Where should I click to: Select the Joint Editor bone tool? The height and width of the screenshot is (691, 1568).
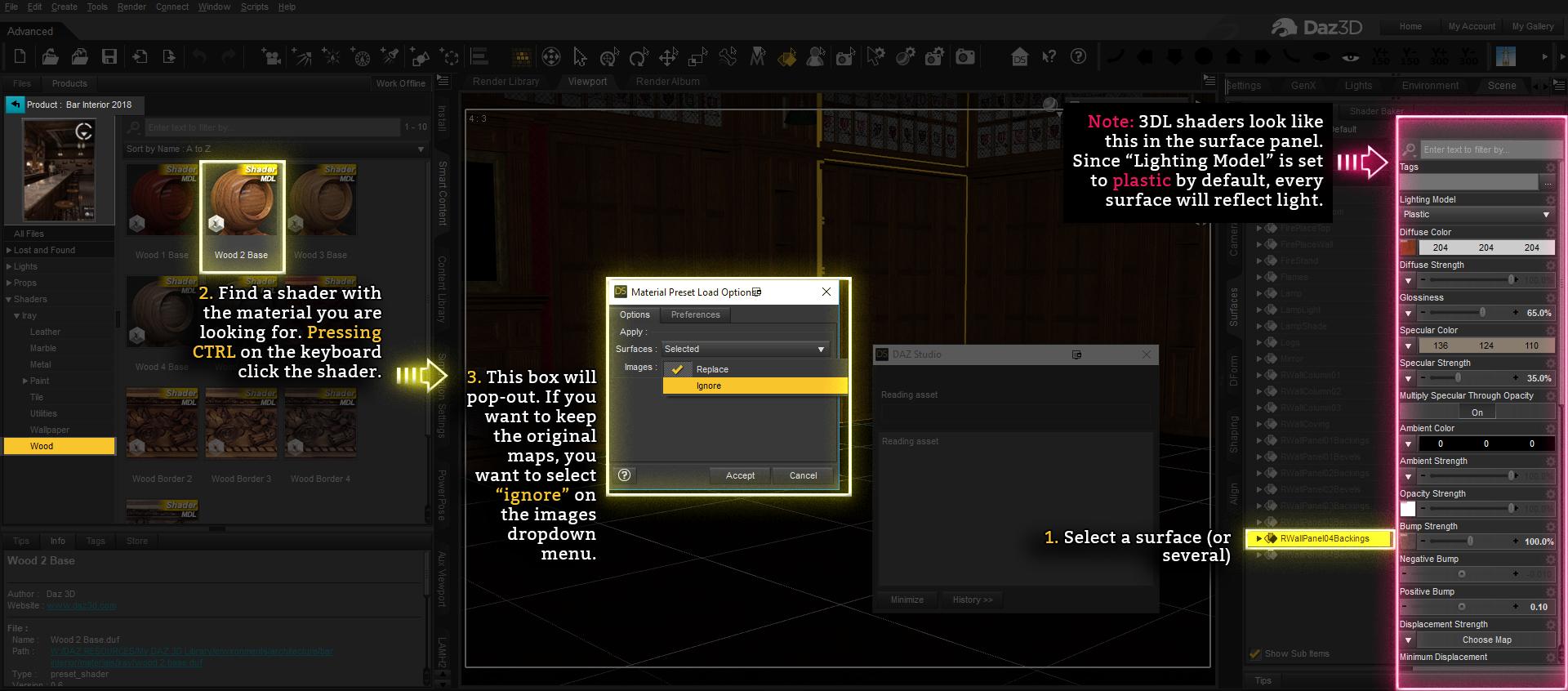[728, 56]
